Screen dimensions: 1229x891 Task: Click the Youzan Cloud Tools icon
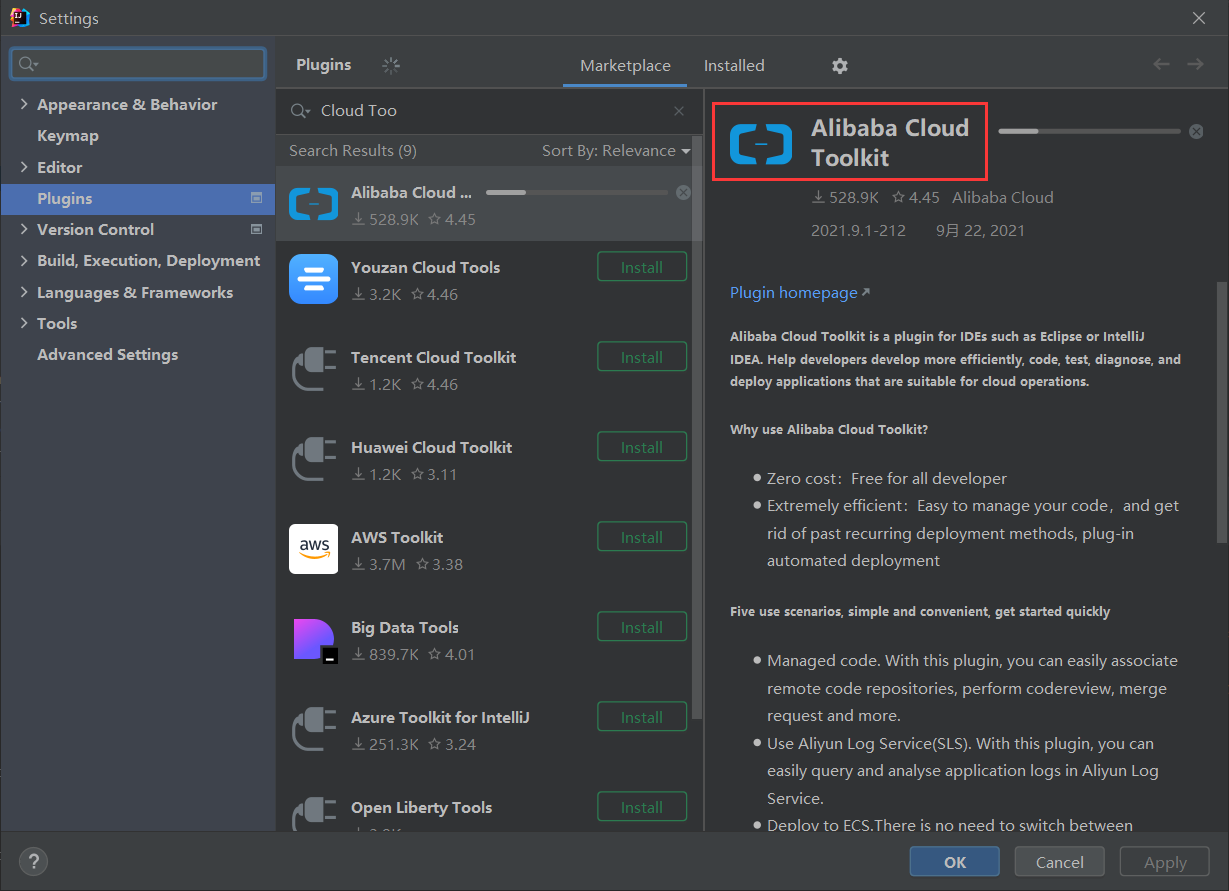point(313,279)
